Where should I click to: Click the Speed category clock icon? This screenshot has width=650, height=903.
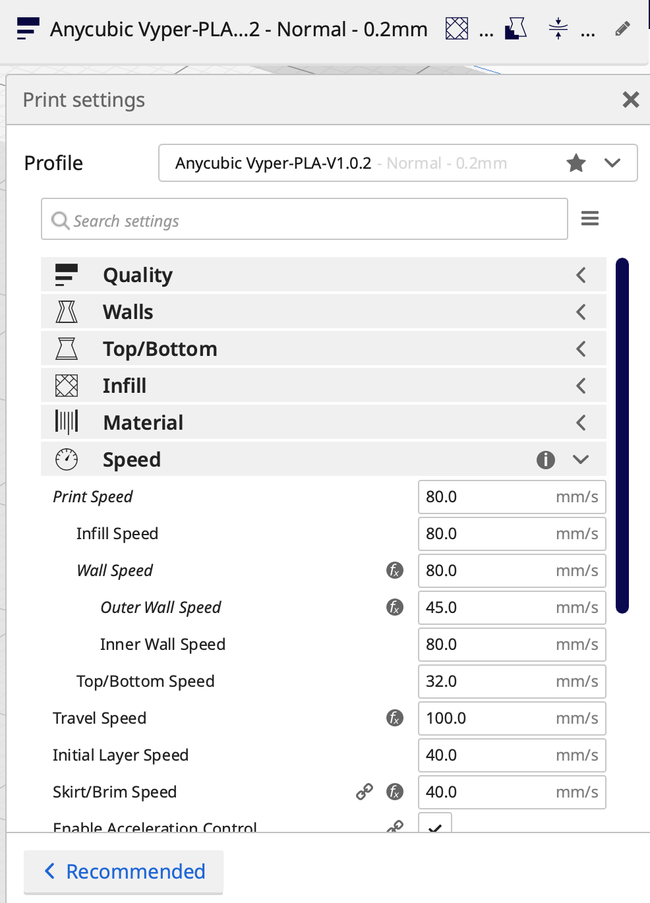[x=66, y=459]
